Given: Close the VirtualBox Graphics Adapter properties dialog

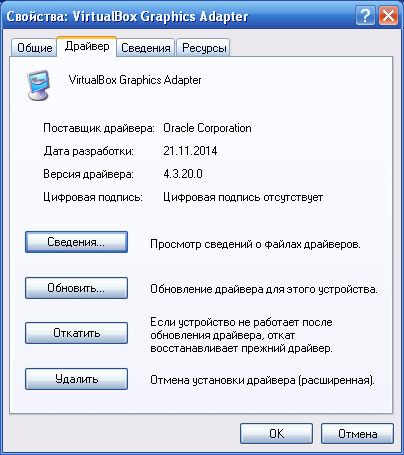Looking at the screenshot, I should click(x=388, y=16).
